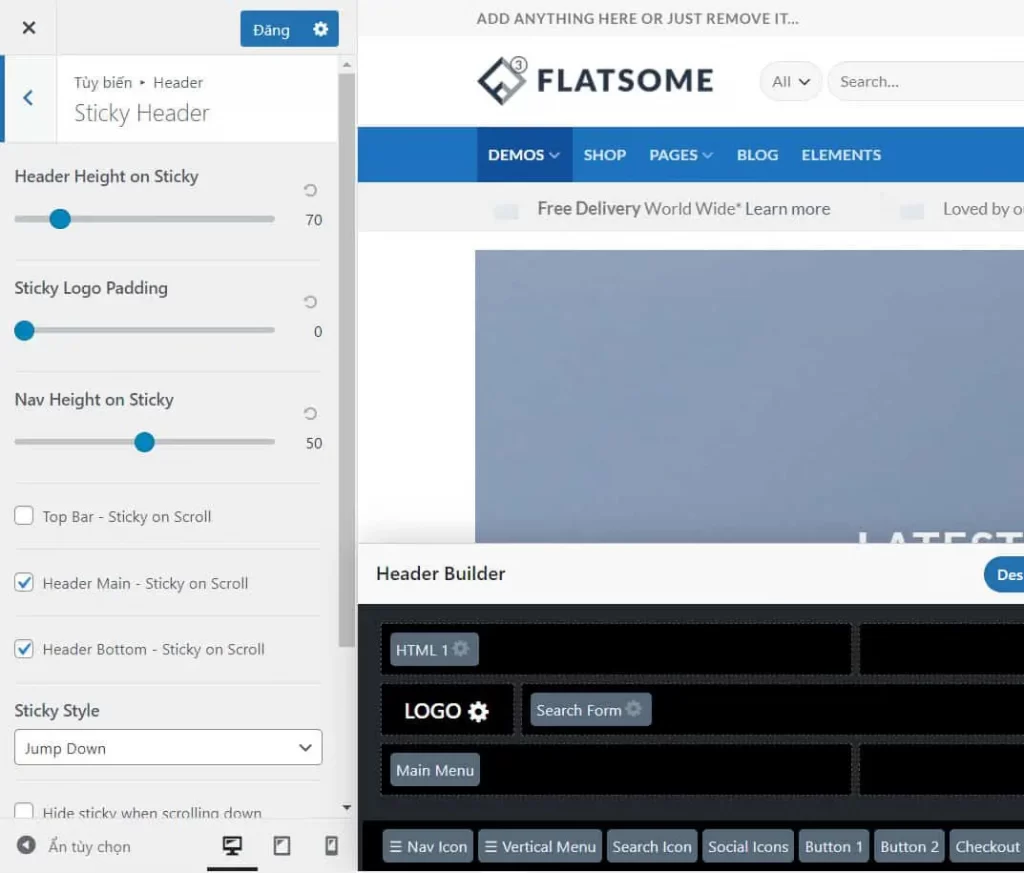Select BLOG in the navigation menu
The image size is (1024, 873).
pyautogui.click(x=757, y=155)
